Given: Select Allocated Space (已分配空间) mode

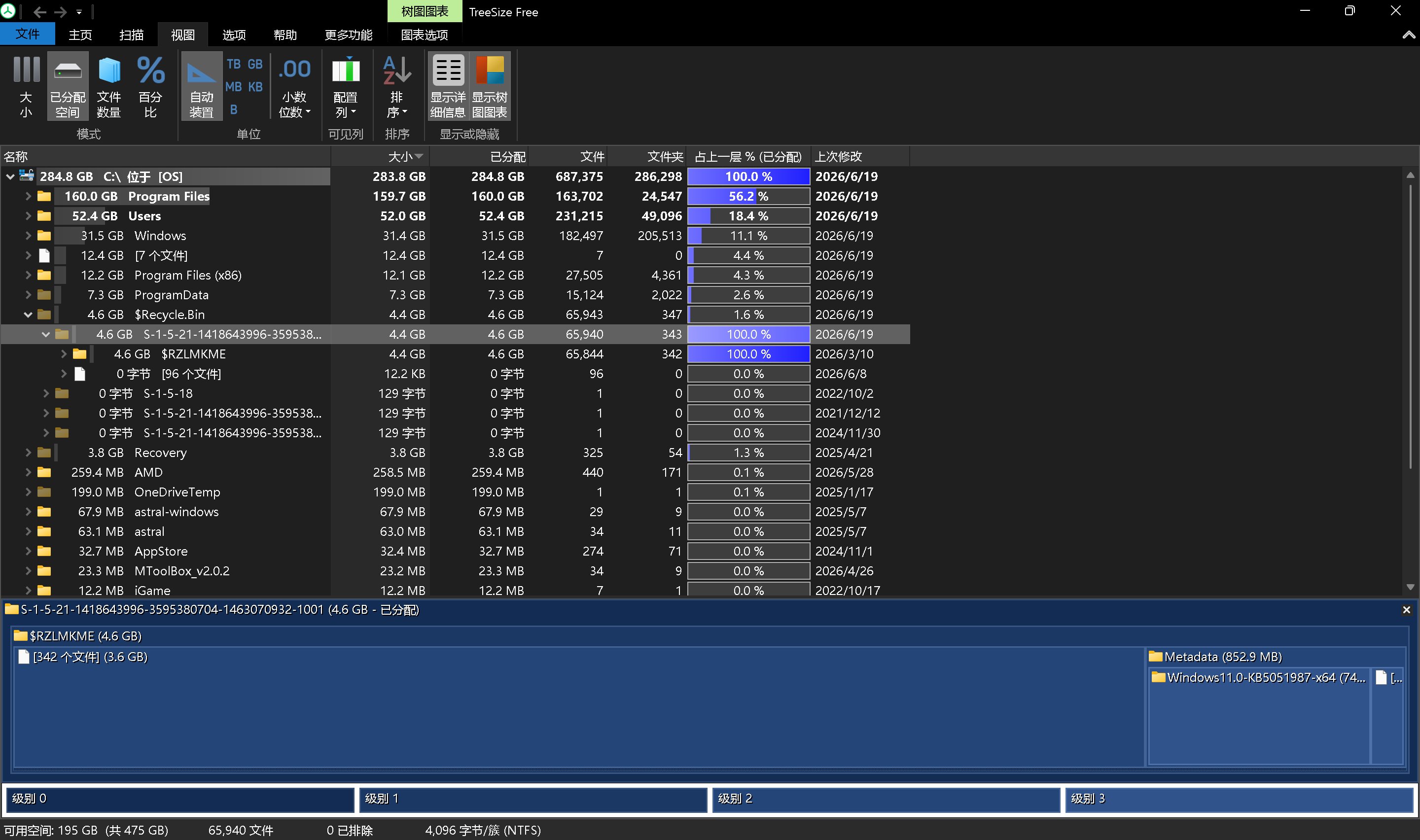Looking at the screenshot, I should coord(68,86).
